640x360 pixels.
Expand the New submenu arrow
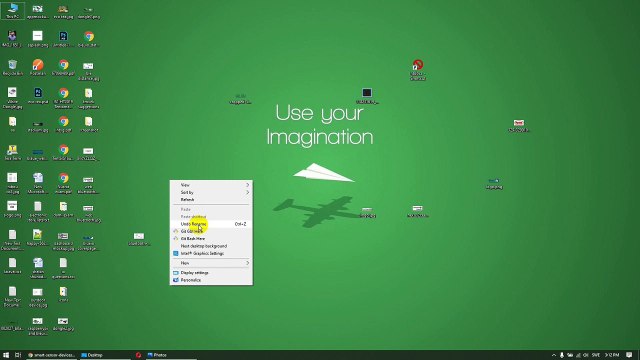click(247, 263)
